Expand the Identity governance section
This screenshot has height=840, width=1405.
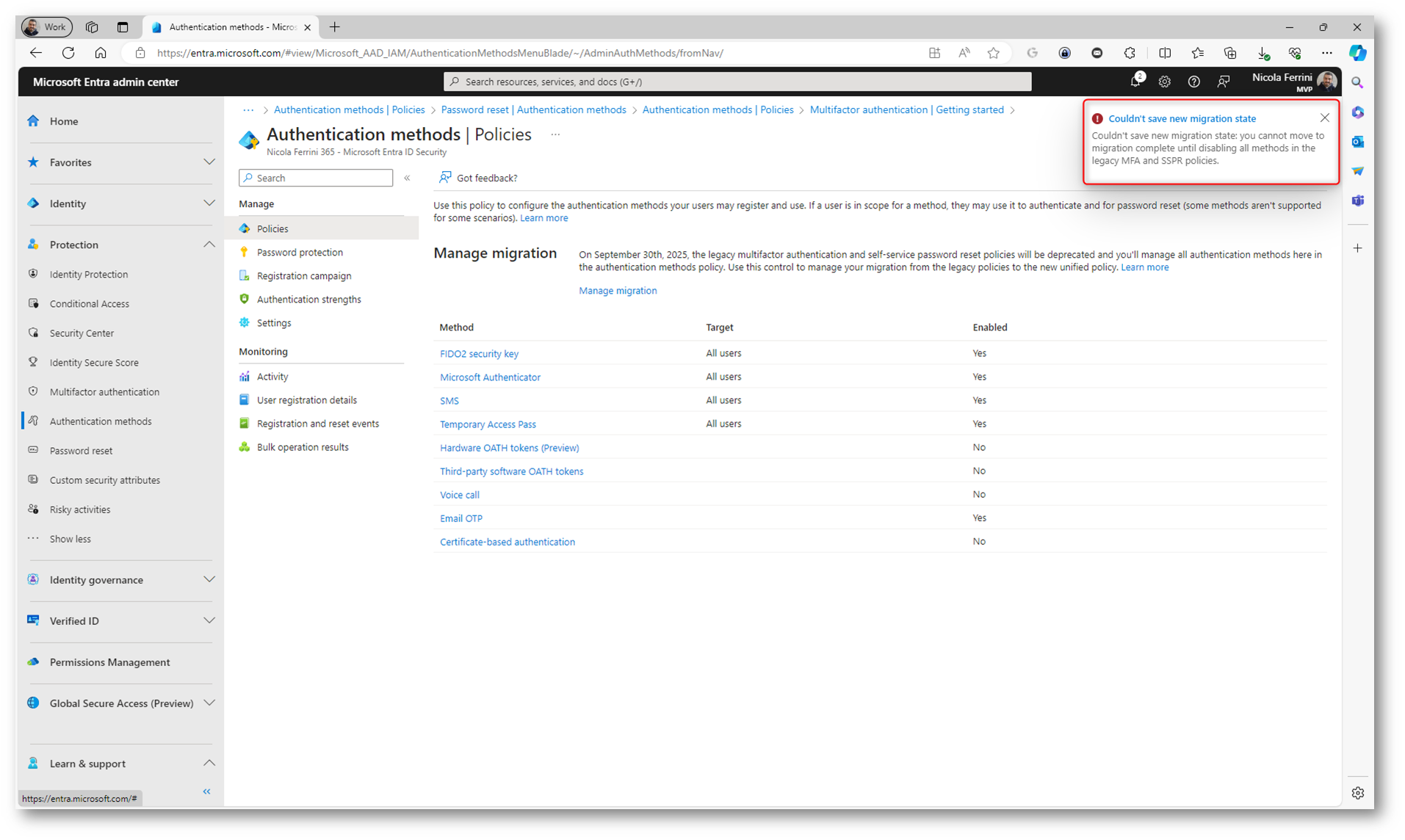point(209,579)
